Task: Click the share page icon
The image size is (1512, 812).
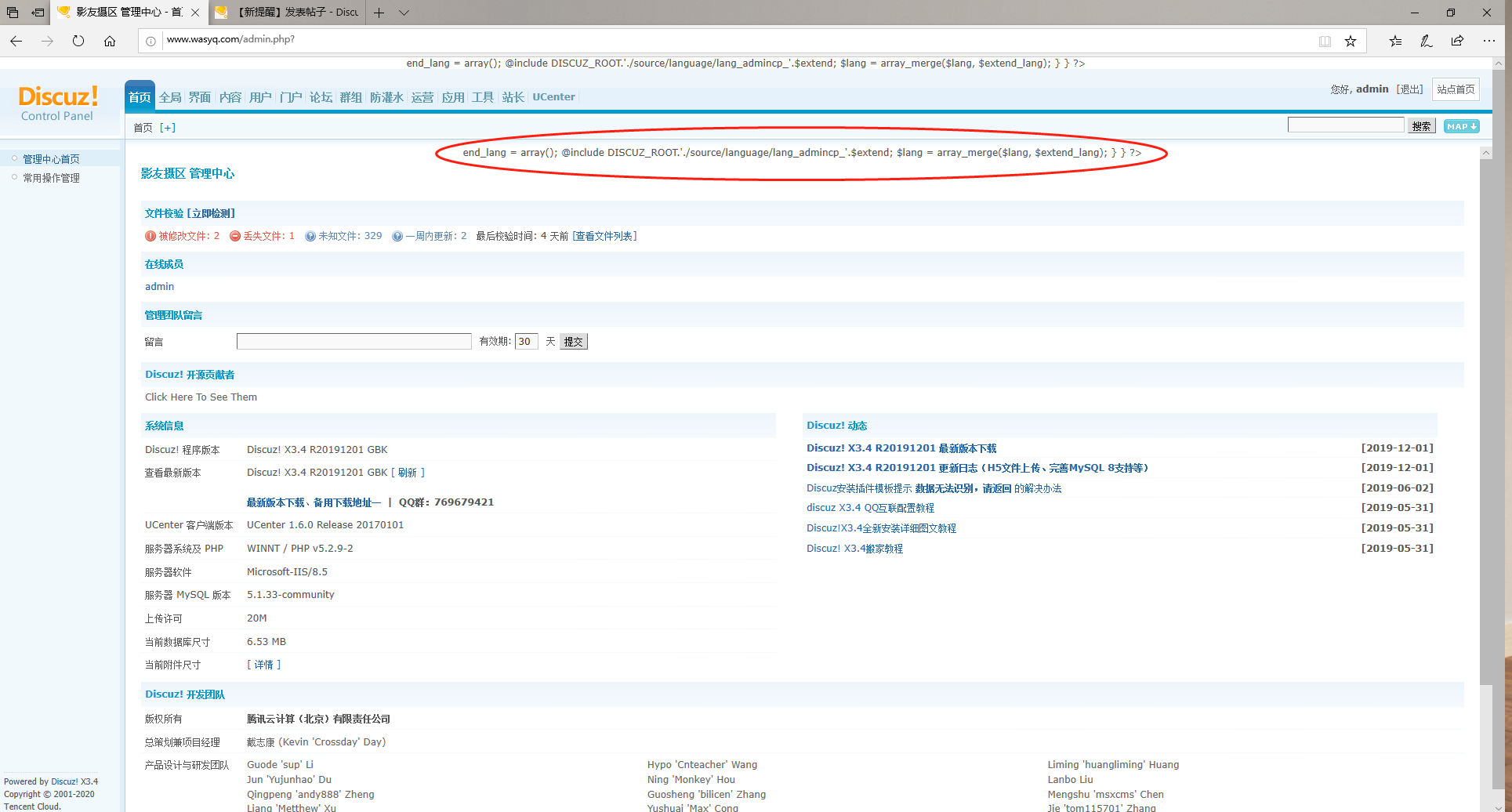Action: point(1457,41)
